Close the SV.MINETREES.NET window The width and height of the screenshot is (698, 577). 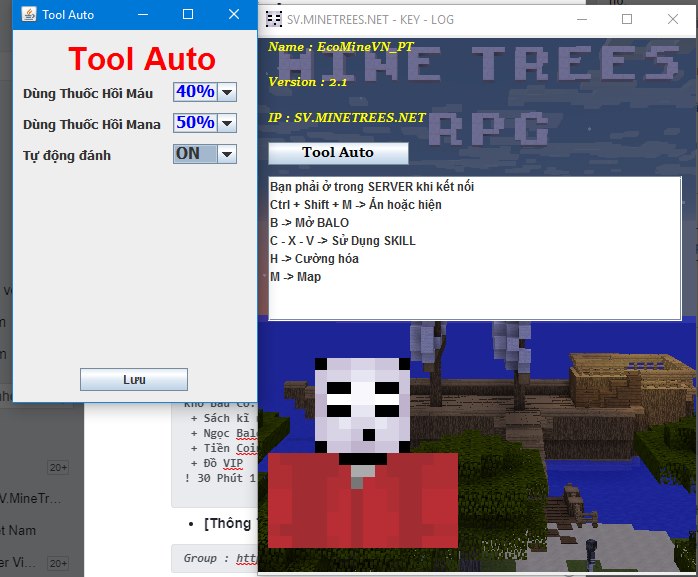click(673, 19)
